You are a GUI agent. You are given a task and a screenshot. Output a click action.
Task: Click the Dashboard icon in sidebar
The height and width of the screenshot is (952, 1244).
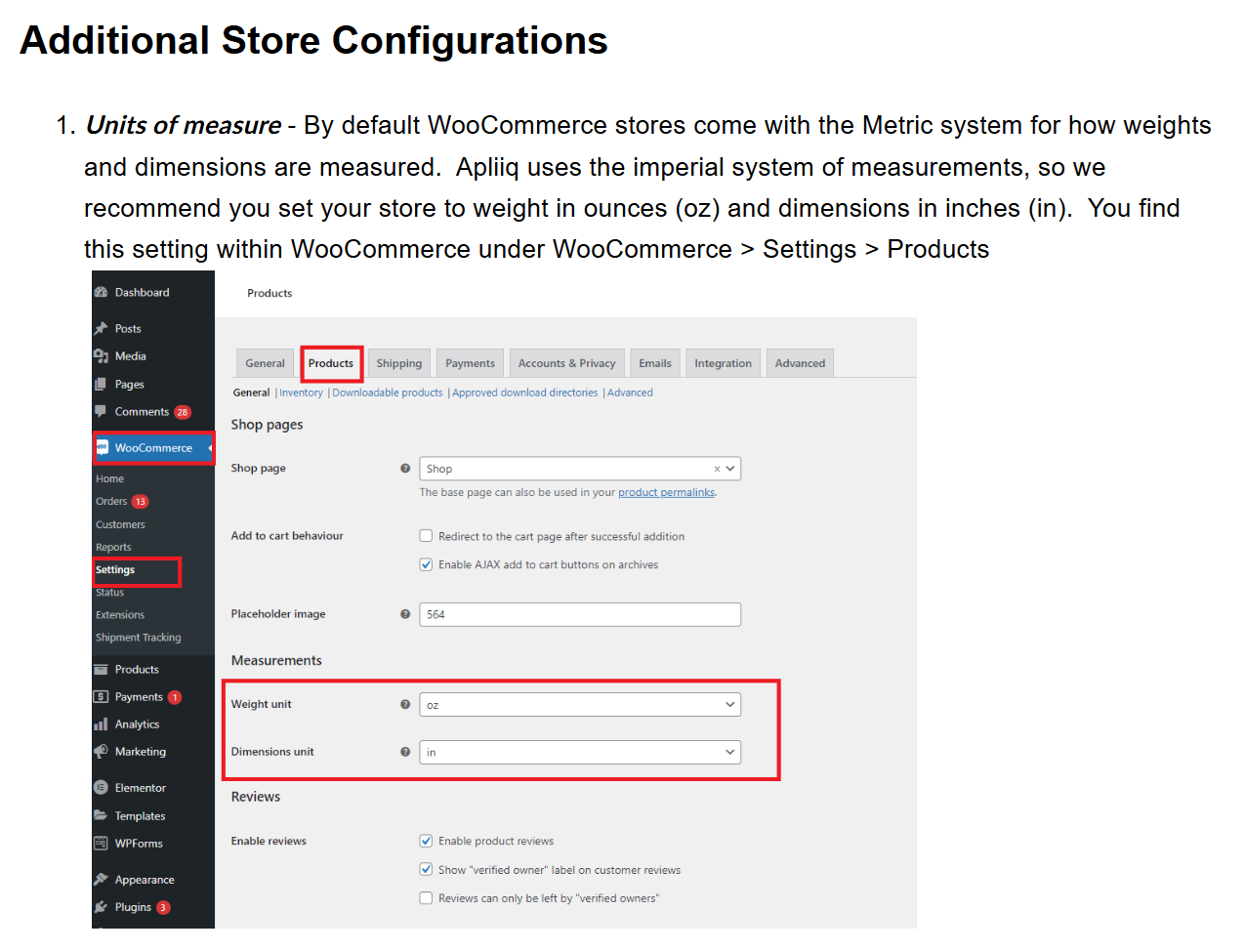101,292
